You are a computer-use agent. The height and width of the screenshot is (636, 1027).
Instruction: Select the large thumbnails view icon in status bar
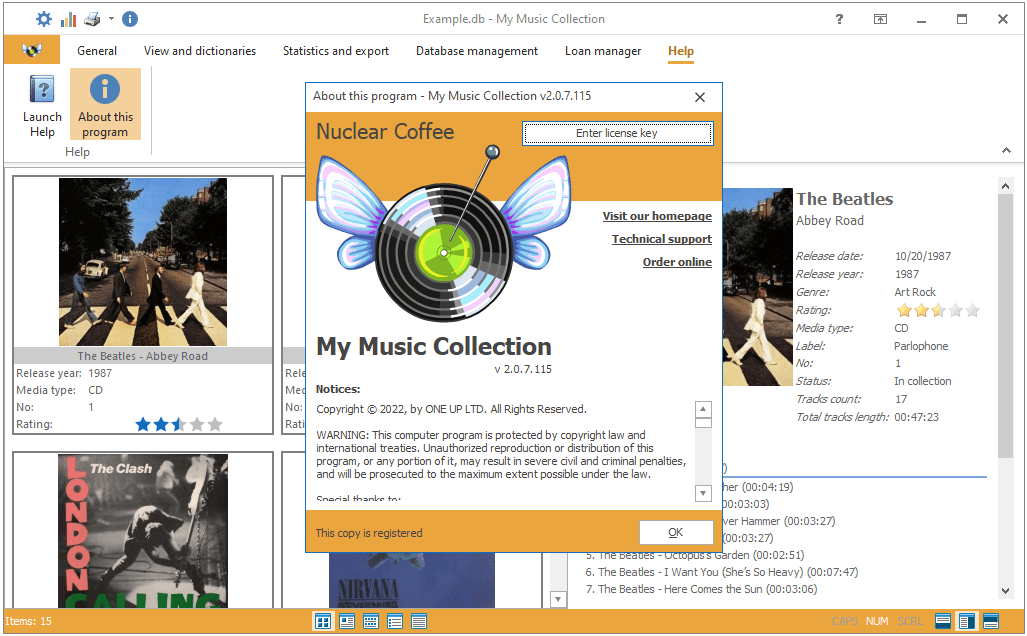click(323, 621)
